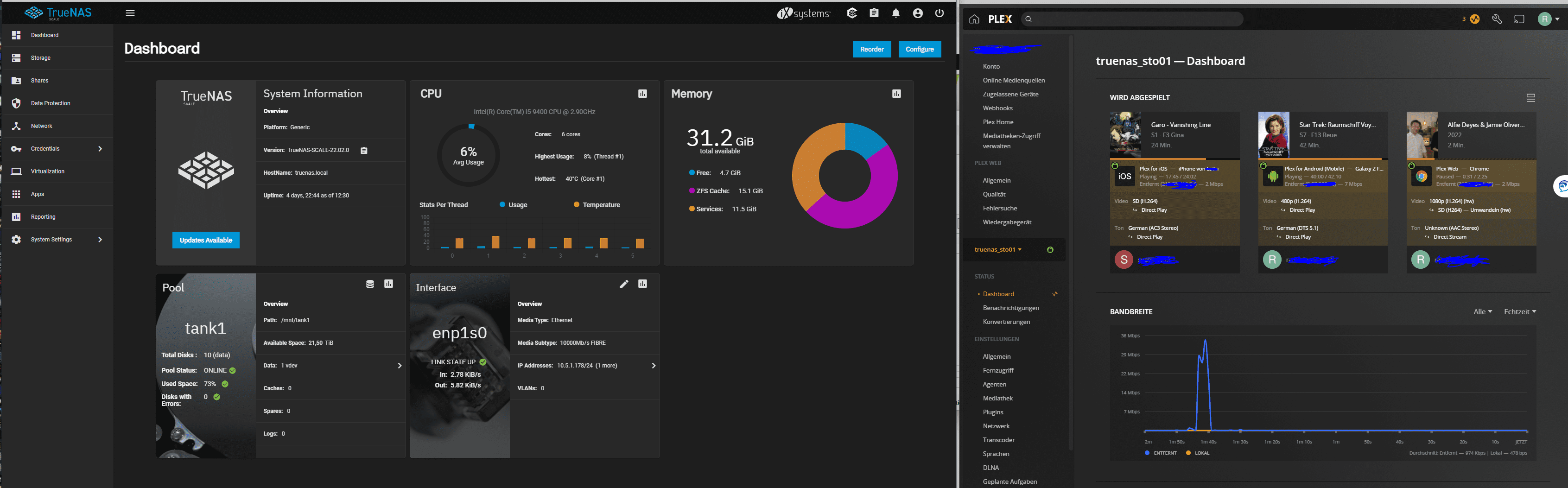Open TrueNAS alerts bell icon
This screenshot has height=488, width=1568.
(896, 13)
